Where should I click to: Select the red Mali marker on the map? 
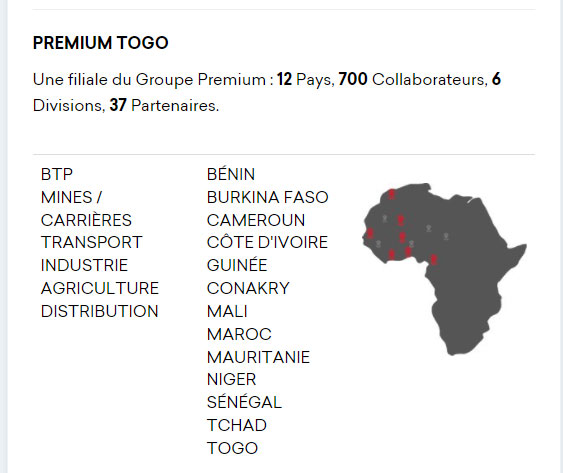400,220
